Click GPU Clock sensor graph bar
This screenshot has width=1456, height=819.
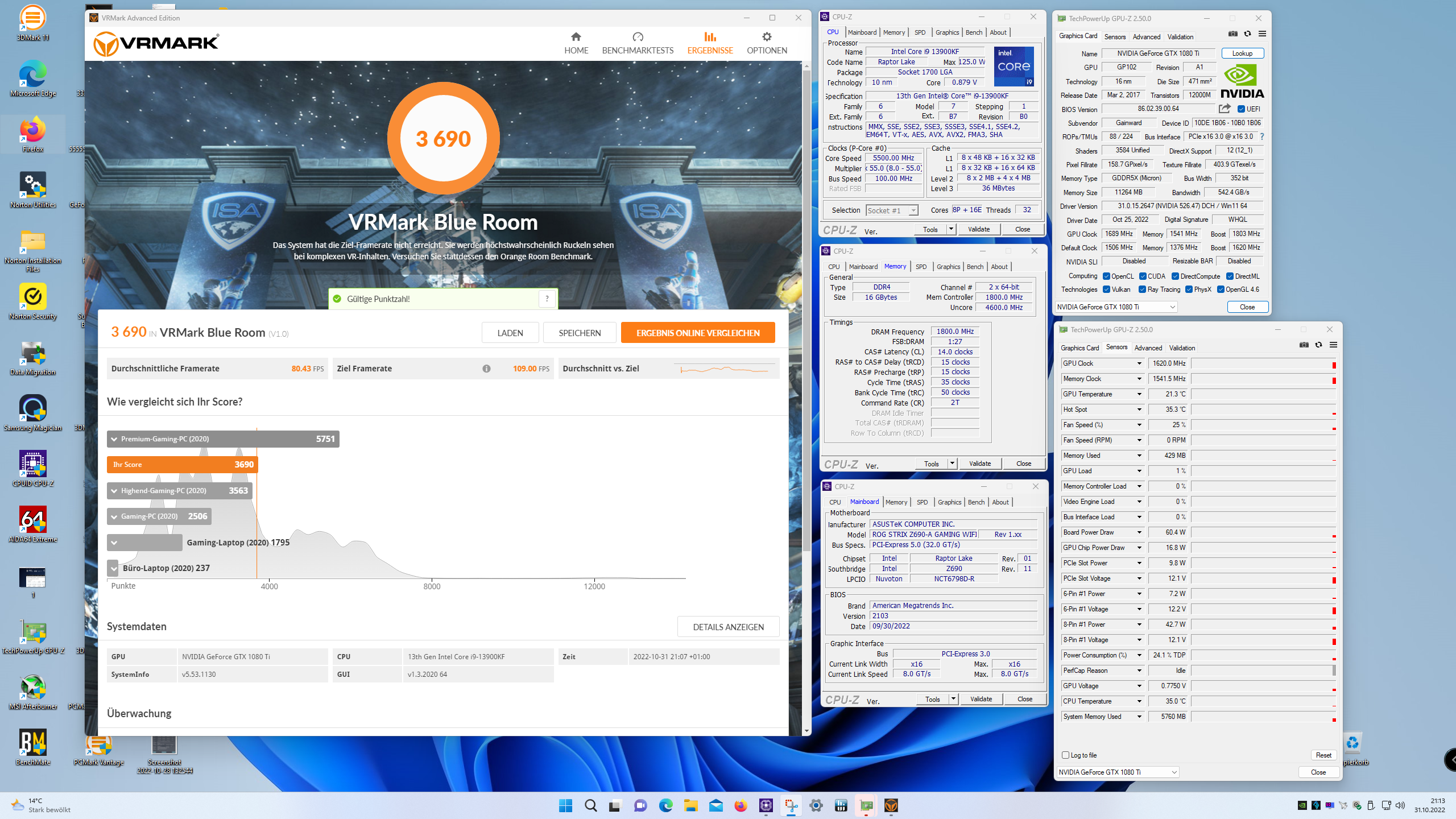[x=1263, y=363]
